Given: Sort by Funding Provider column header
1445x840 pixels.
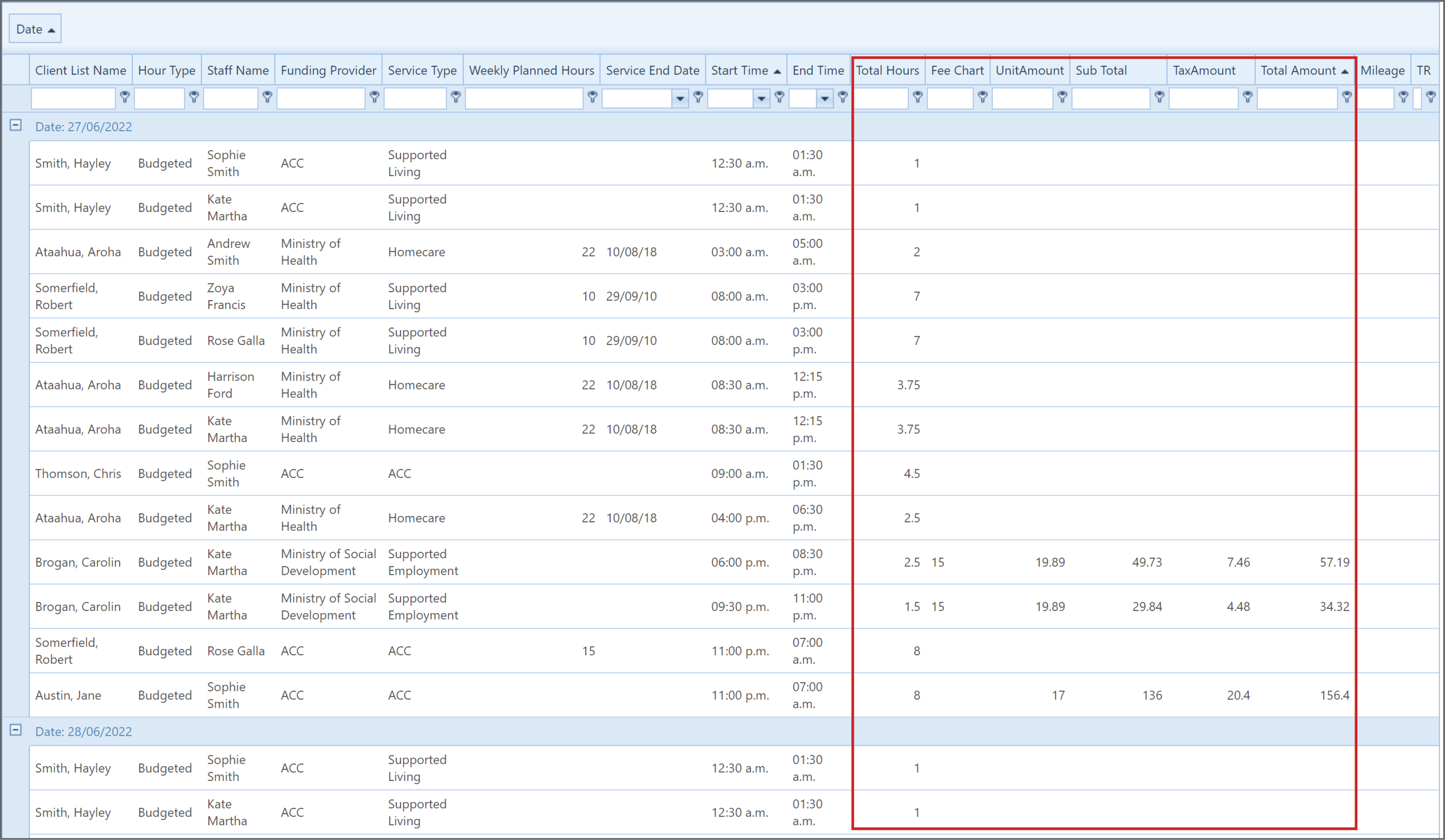Looking at the screenshot, I should click(329, 71).
